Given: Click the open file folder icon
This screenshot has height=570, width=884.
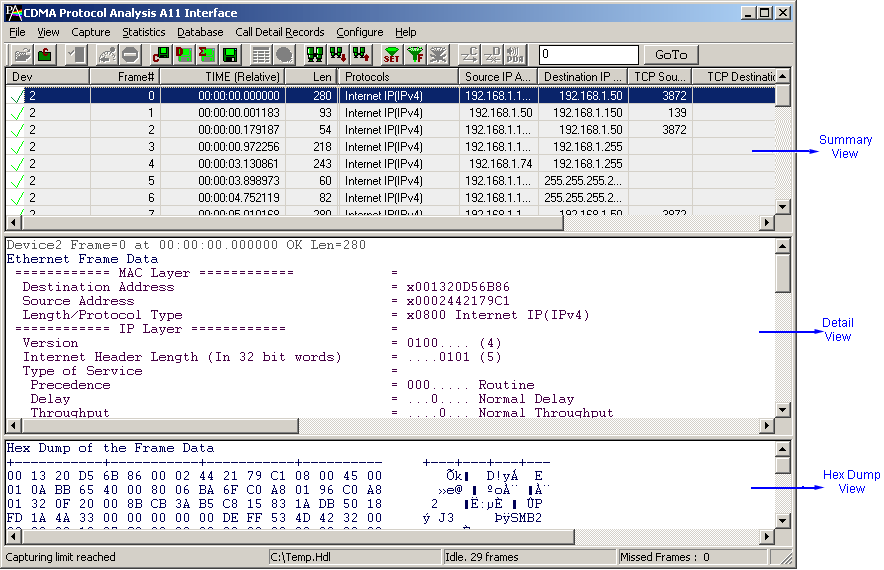Looking at the screenshot, I should tap(23, 55).
